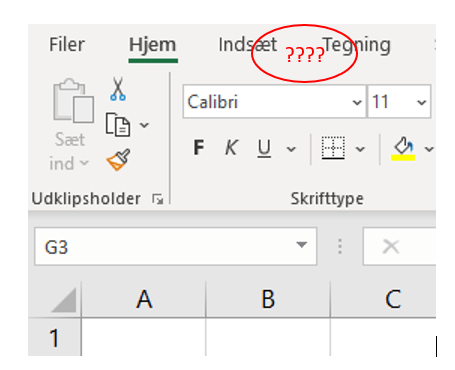Copy selection with the copy icon
The image size is (455, 370).
pyautogui.click(x=118, y=125)
